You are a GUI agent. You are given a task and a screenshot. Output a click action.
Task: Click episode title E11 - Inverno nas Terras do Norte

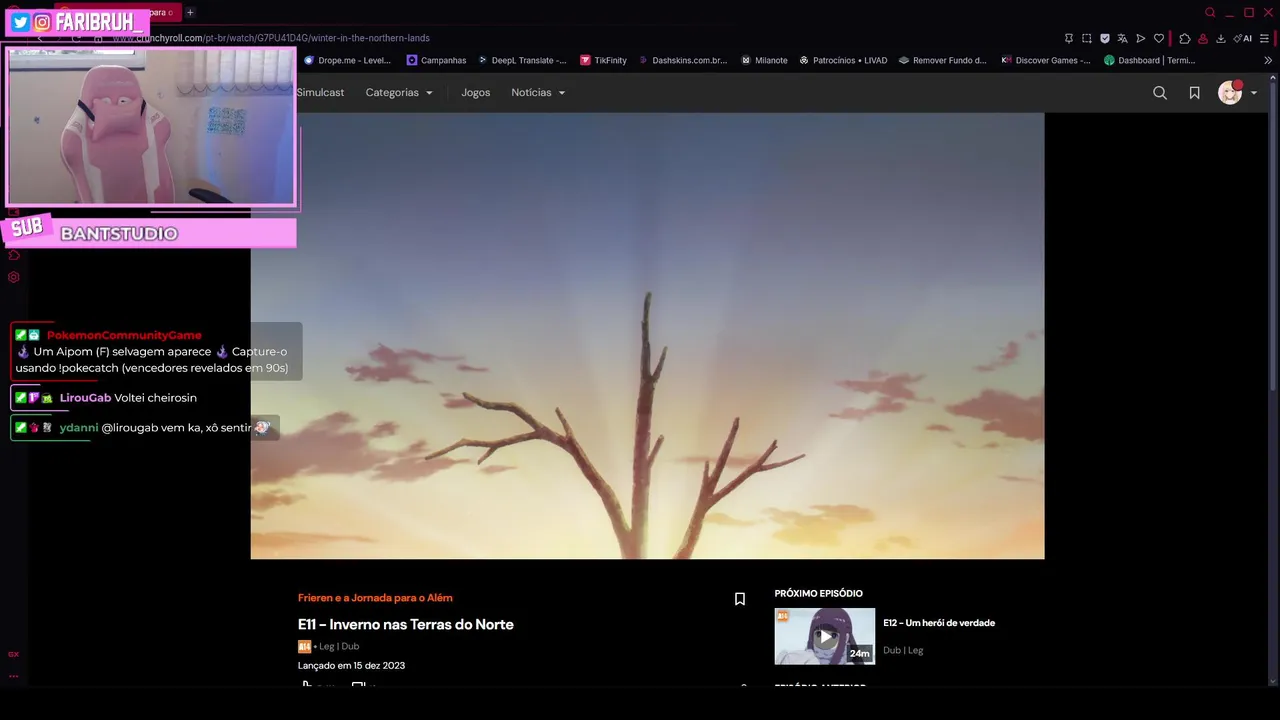point(406,624)
